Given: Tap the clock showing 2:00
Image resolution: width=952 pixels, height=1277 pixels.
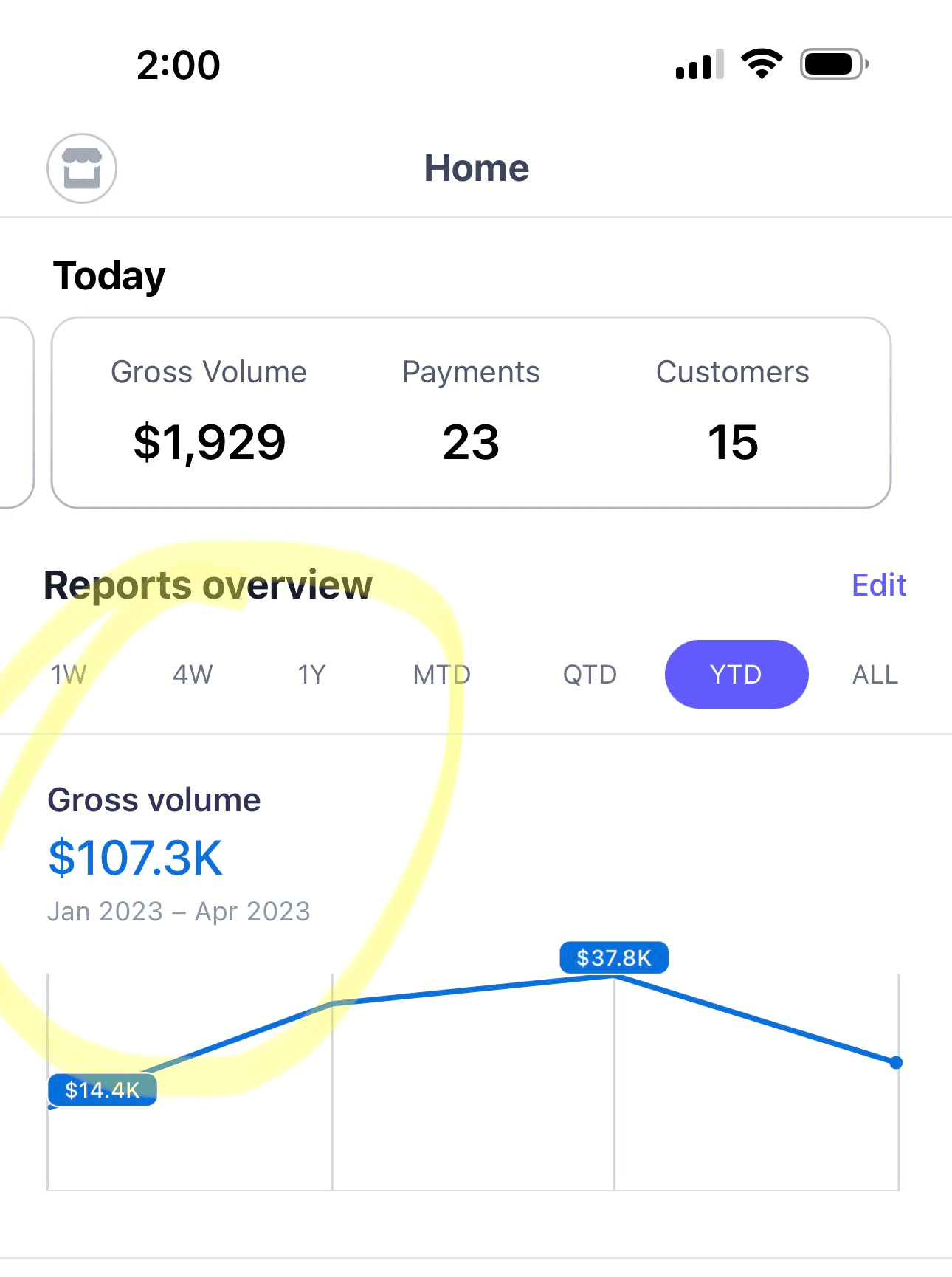Looking at the screenshot, I should [x=179, y=65].
